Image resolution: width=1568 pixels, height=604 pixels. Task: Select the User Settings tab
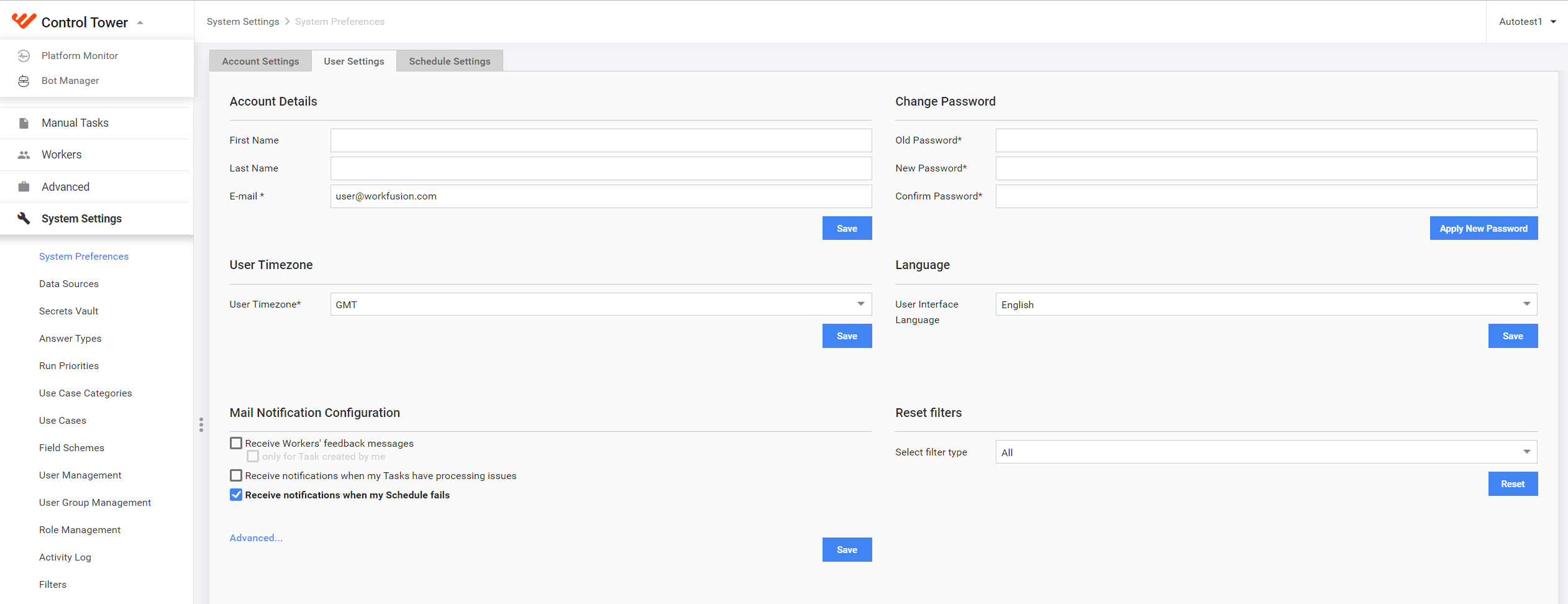coord(354,61)
